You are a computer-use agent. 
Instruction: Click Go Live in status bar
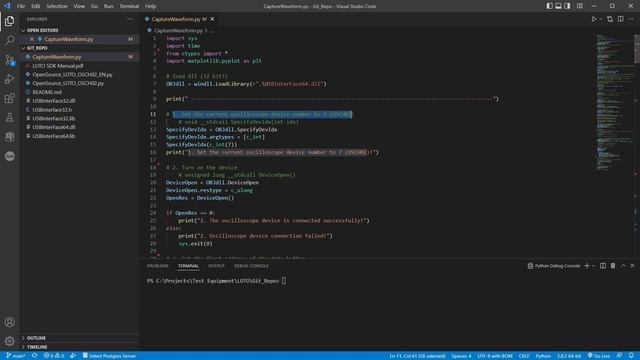[598, 356]
